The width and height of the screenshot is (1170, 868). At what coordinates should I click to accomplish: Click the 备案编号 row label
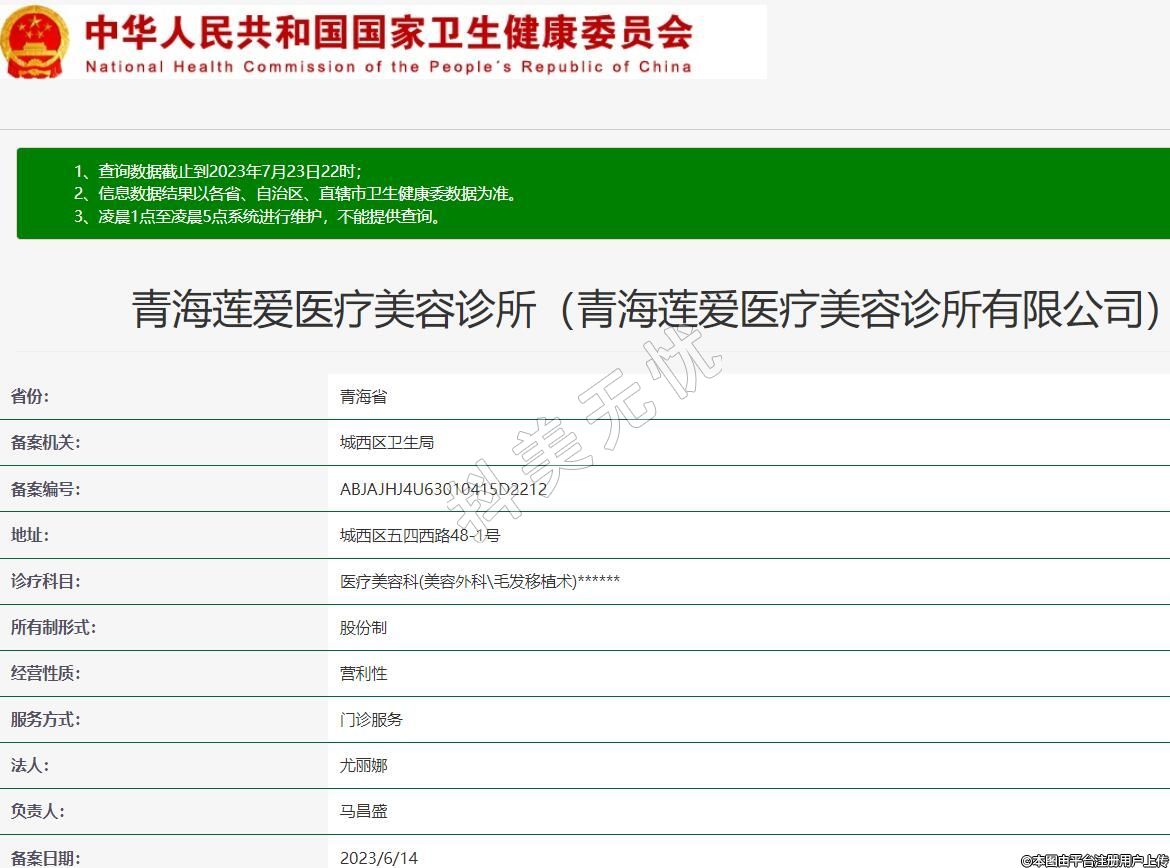click(46, 489)
